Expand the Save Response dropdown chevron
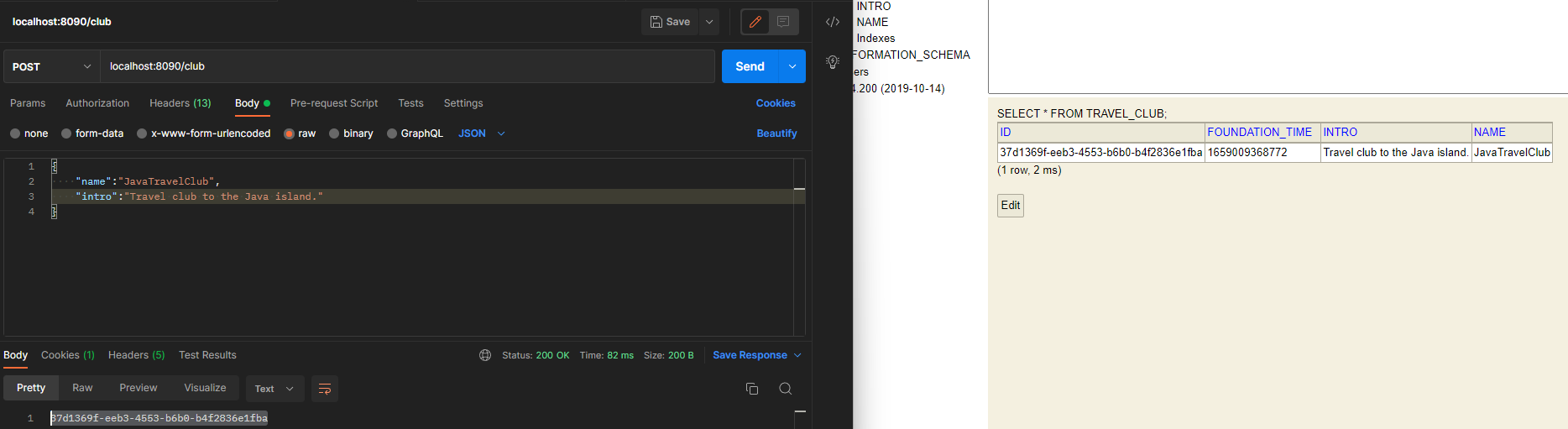The image size is (1568, 429). click(x=797, y=355)
